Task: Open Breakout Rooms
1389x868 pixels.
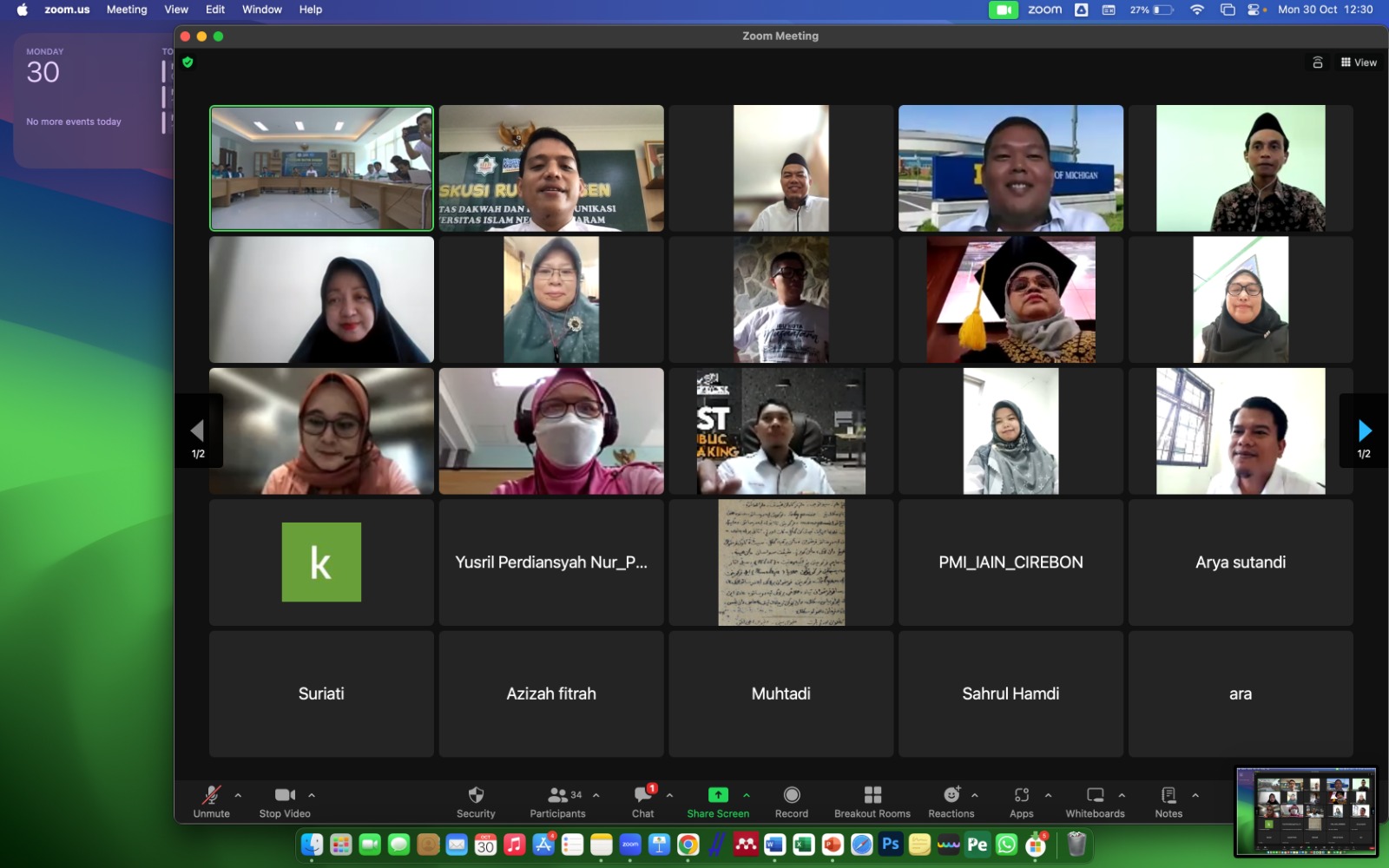Action: point(872,795)
